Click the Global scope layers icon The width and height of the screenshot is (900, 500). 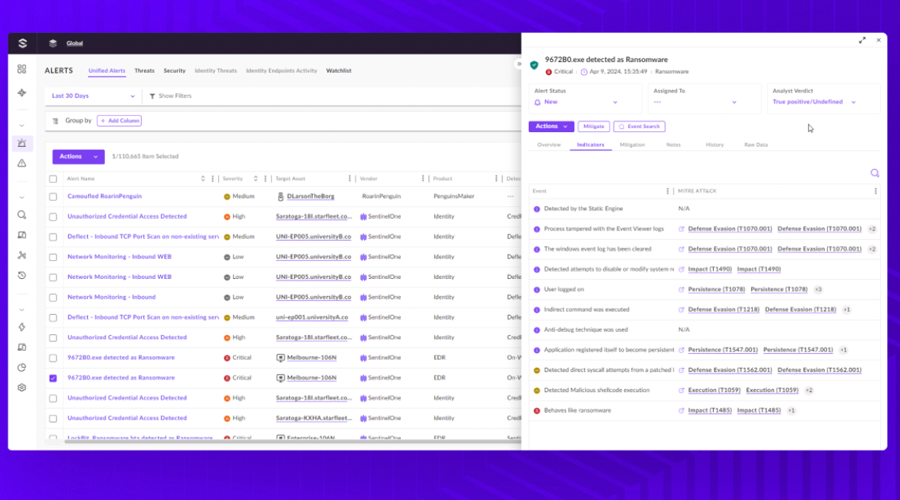(x=53, y=43)
